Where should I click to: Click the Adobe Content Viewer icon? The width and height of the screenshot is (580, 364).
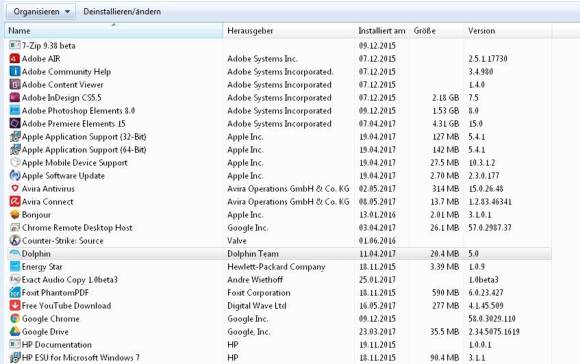pos(15,84)
